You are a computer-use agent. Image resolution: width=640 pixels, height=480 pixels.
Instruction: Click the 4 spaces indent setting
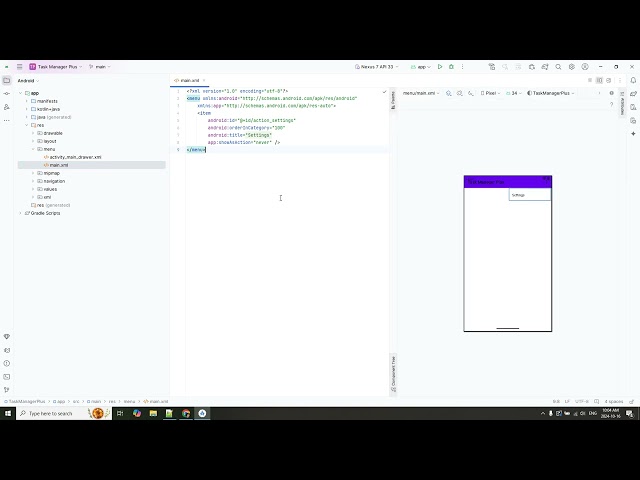pos(614,402)
